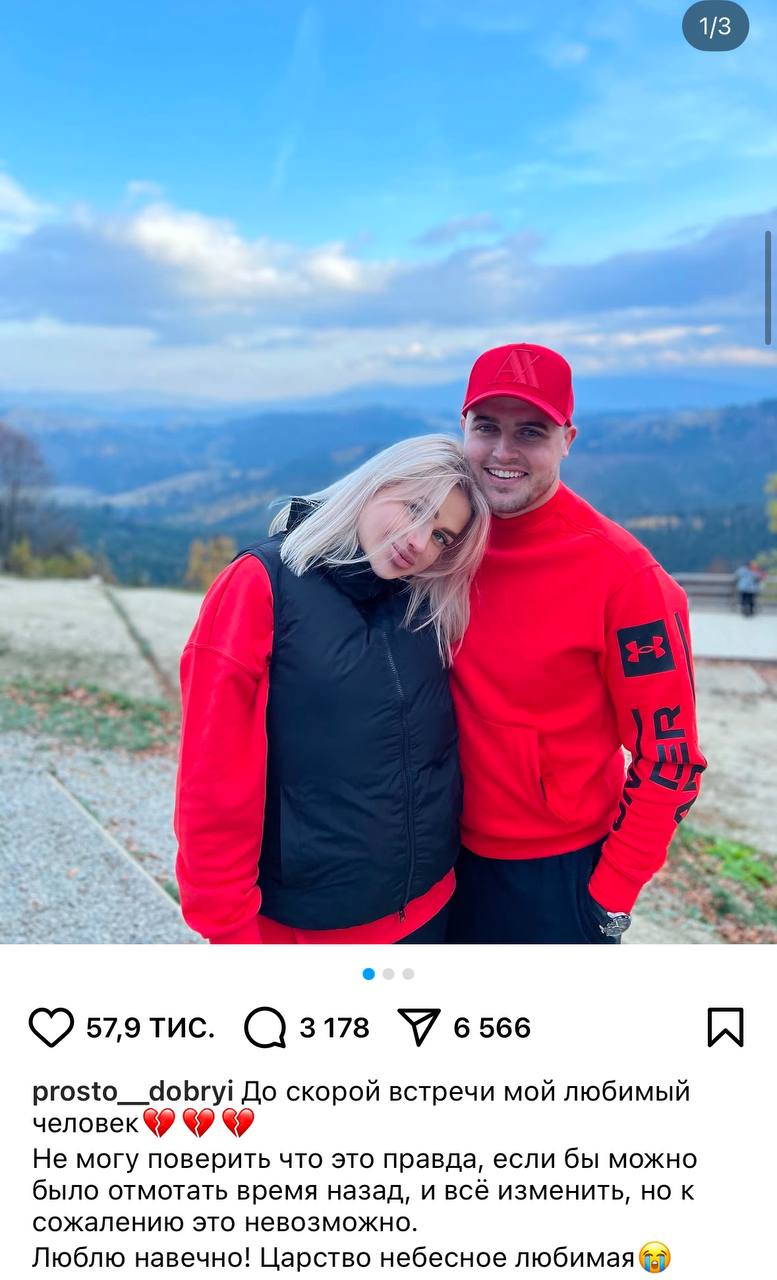Tap the heart like icon
Viewport: 777px width, 1280px height.
51,1027
